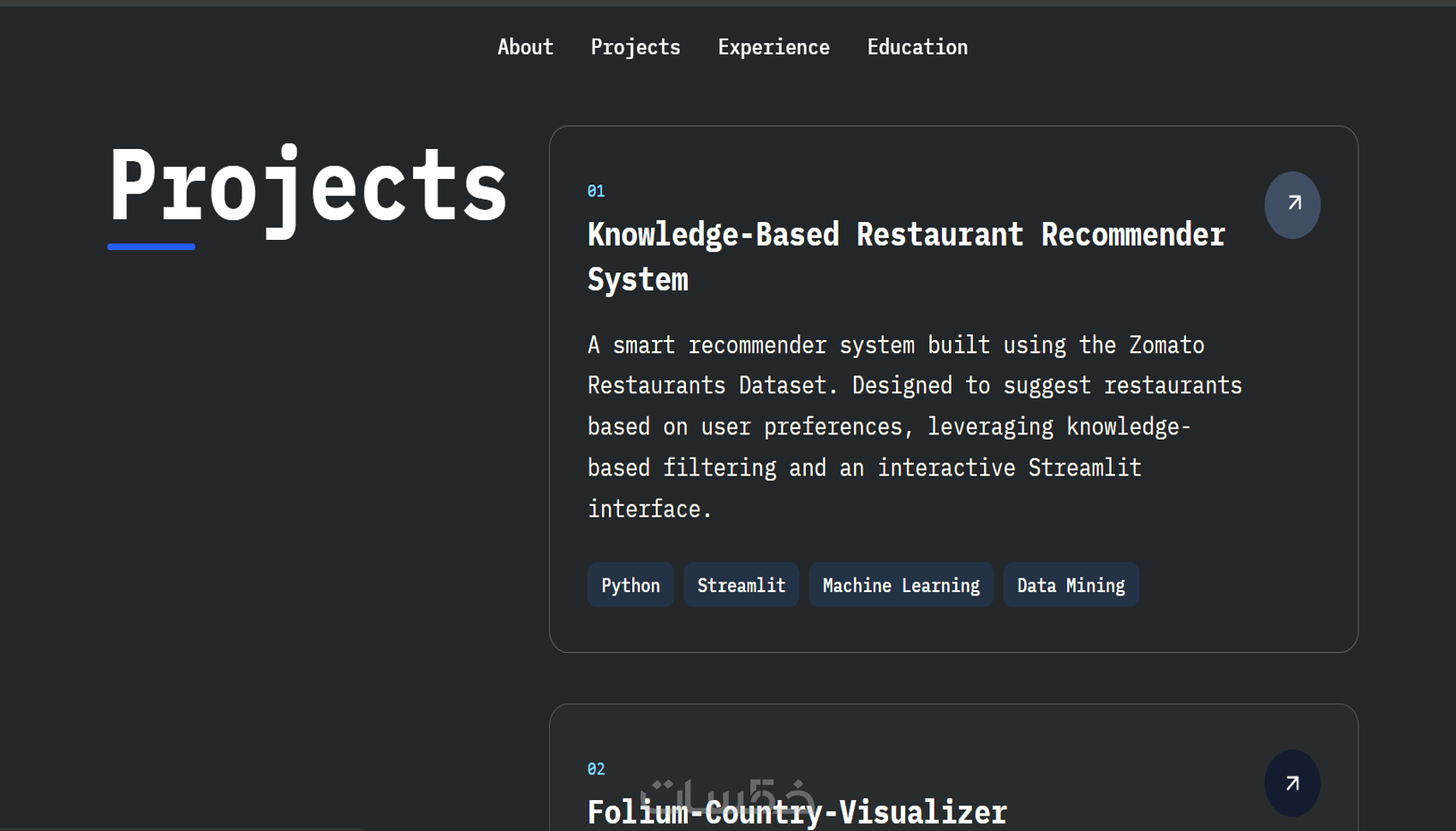Click the 02 project number label
This screenshot has width=1456, height=831.
[596, 769]
